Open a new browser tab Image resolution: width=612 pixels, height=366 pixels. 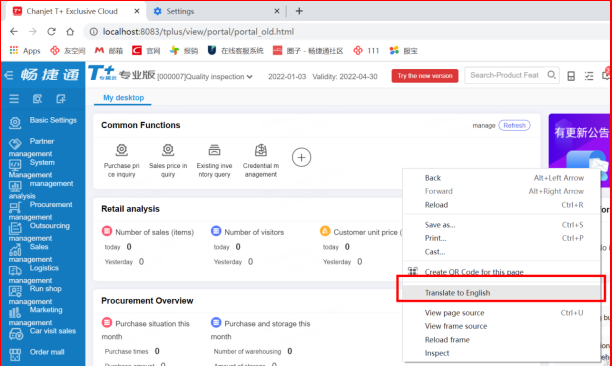(x=299, y=11)
